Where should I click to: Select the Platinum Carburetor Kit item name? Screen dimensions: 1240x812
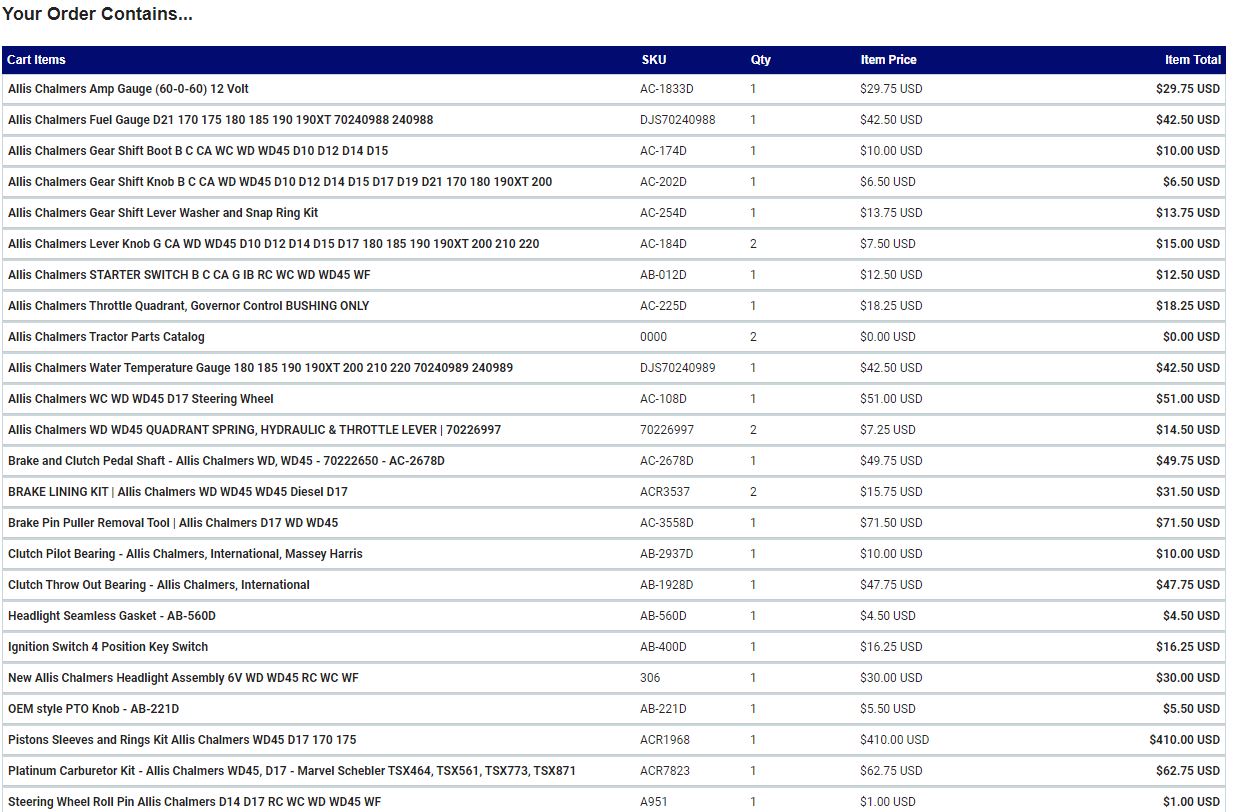tap(292, 771)
